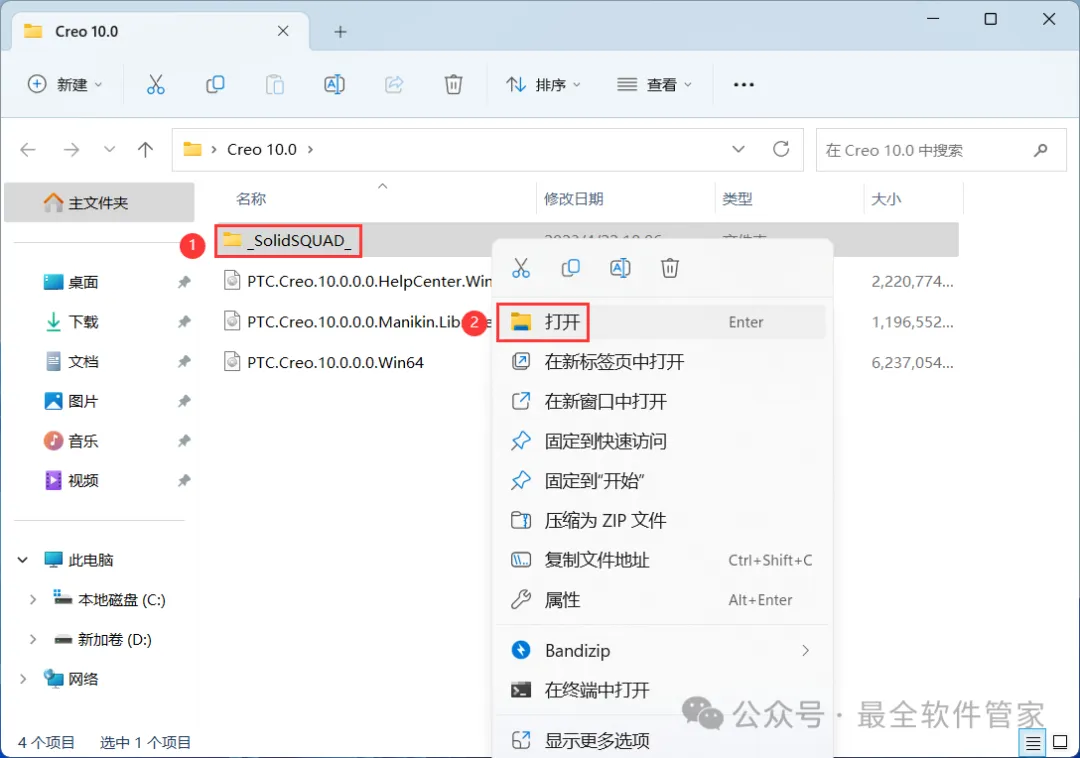Viewport: 1080px width, 758px height.
Task: Click the Cut icon in the context menu
Action: (521, 268)
